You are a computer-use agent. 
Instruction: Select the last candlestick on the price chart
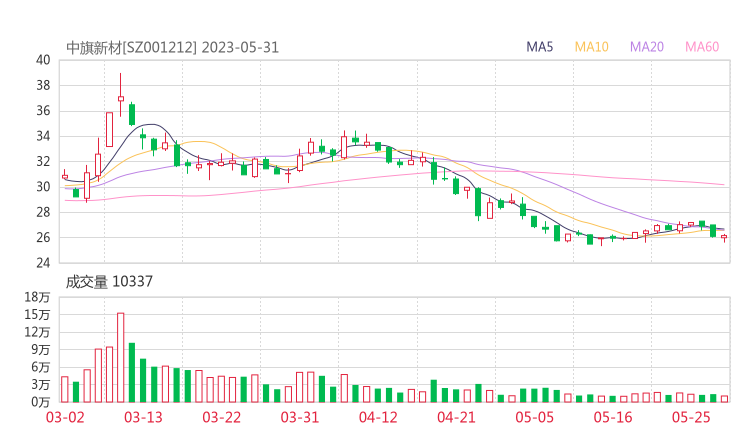pos(724,237)
